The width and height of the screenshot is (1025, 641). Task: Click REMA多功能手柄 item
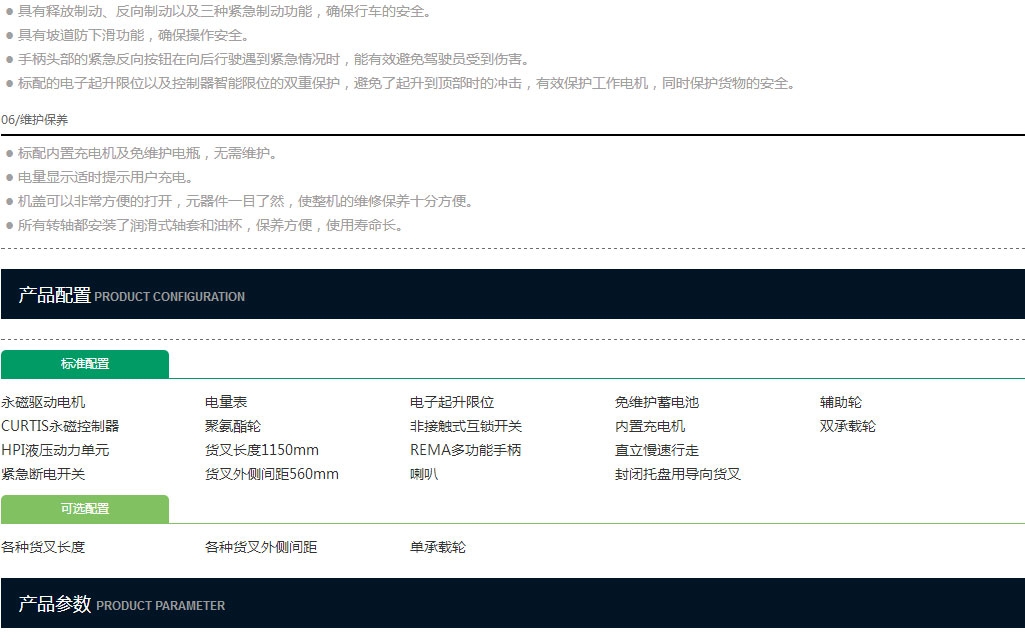[465, 450]
